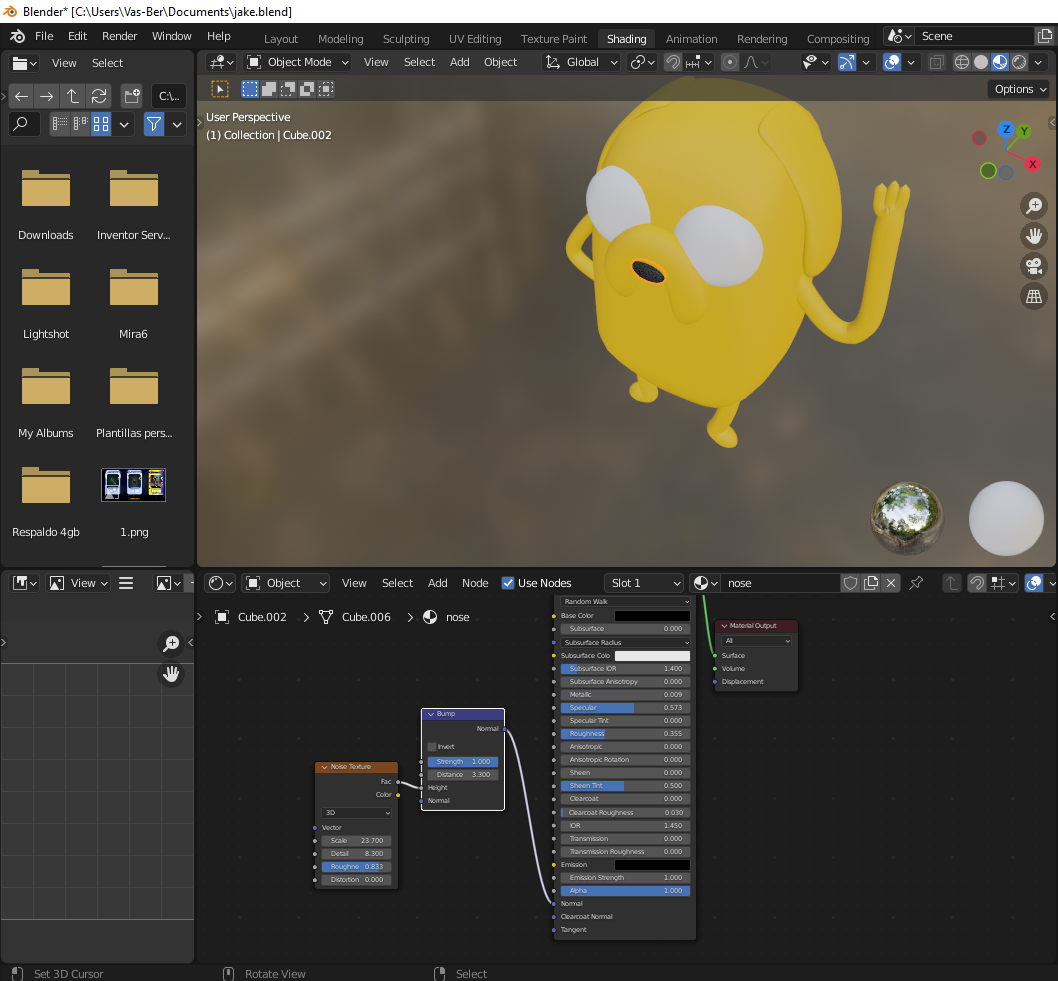This screenshot has height=981, width=1058.
Task: Toggle file filtering funnel in file browser
Action: (154, 124)
